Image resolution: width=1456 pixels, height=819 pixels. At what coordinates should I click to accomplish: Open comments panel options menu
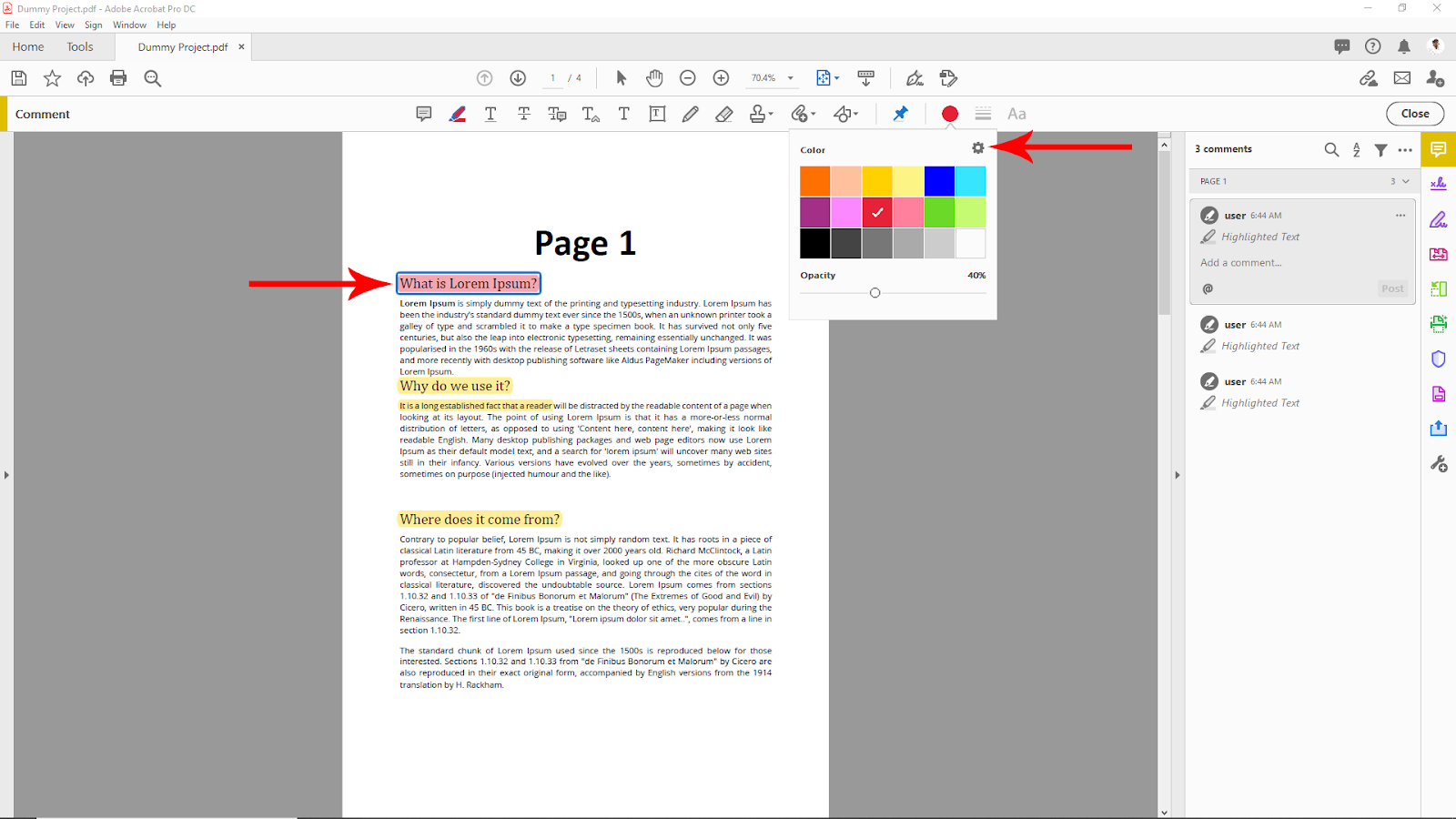click(1405, 149)
